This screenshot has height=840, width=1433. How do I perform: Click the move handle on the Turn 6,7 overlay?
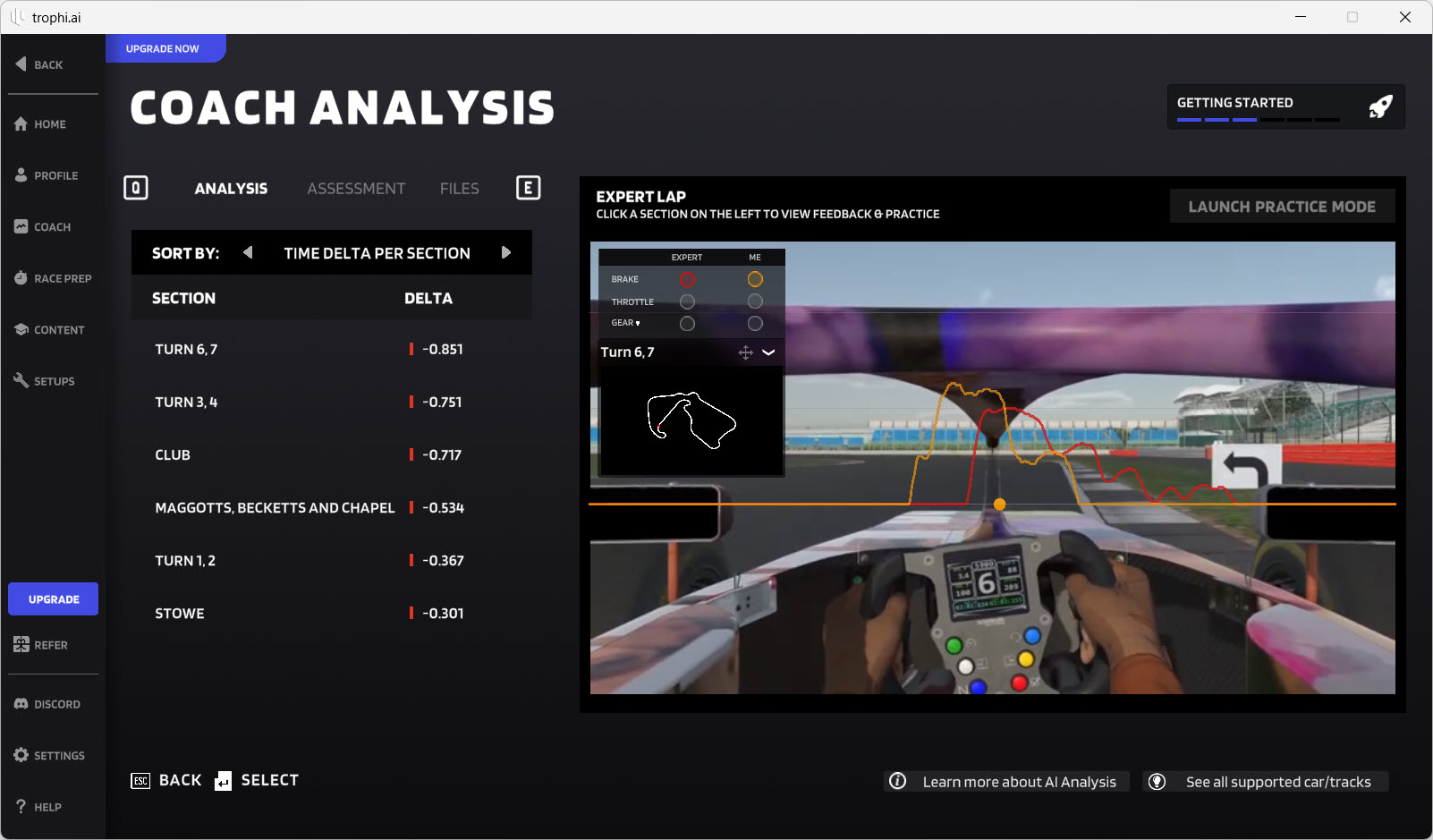pos(745,352)
